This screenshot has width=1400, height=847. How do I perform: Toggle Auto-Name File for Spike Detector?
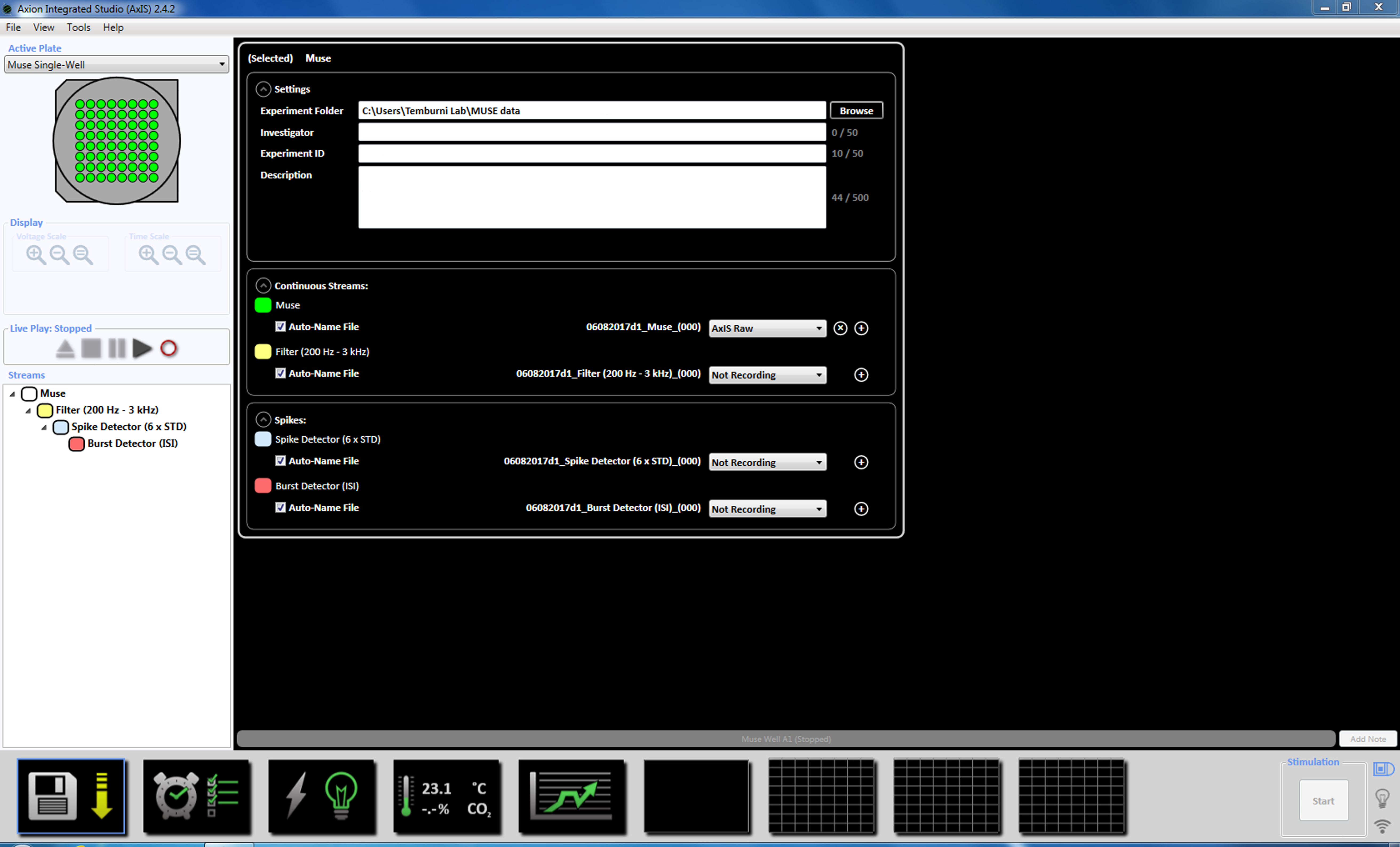280,461
